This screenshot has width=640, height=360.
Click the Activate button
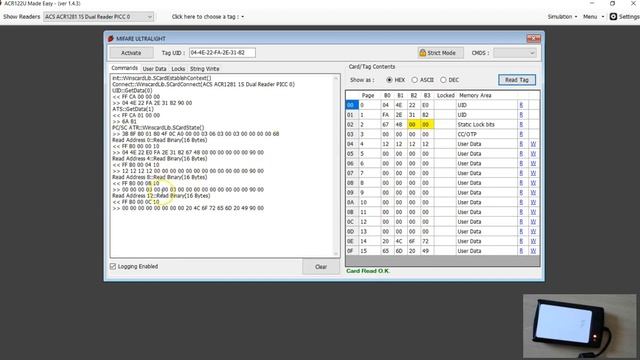131,53
